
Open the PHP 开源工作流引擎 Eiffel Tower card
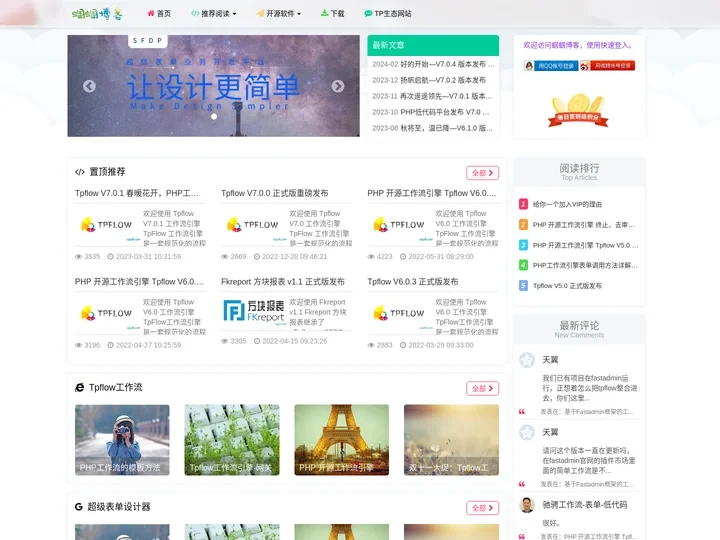tap(342, 440)
